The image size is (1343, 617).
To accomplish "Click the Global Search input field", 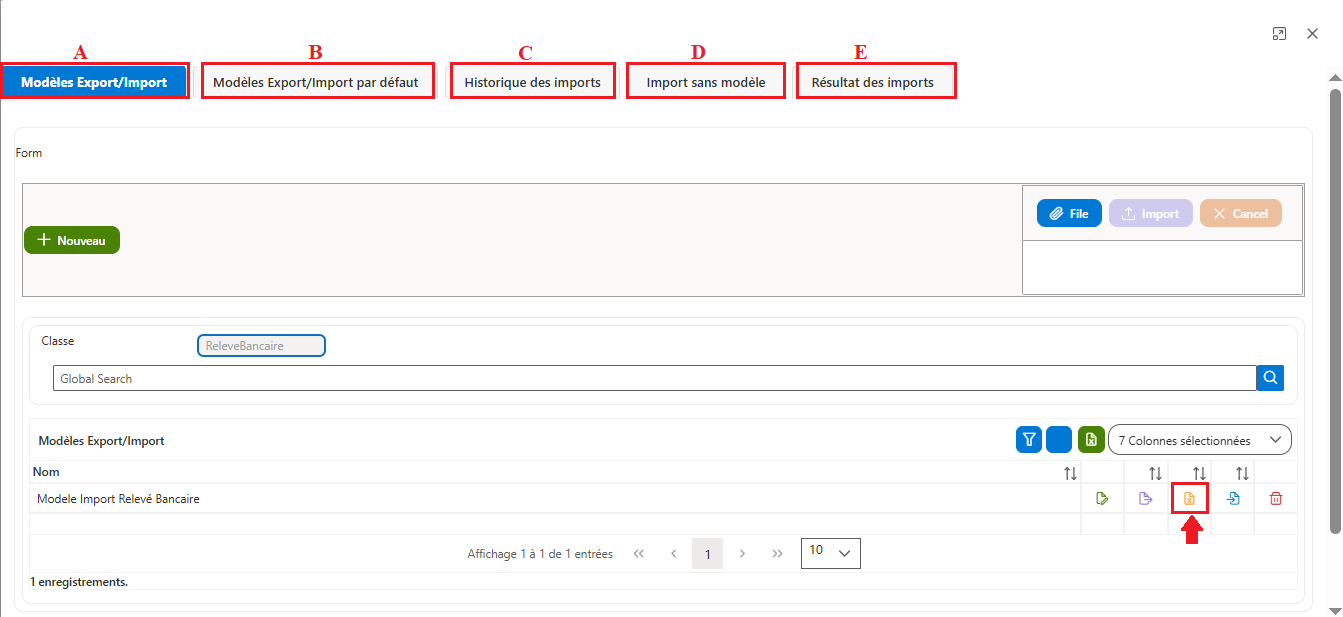I will [654, 378].
